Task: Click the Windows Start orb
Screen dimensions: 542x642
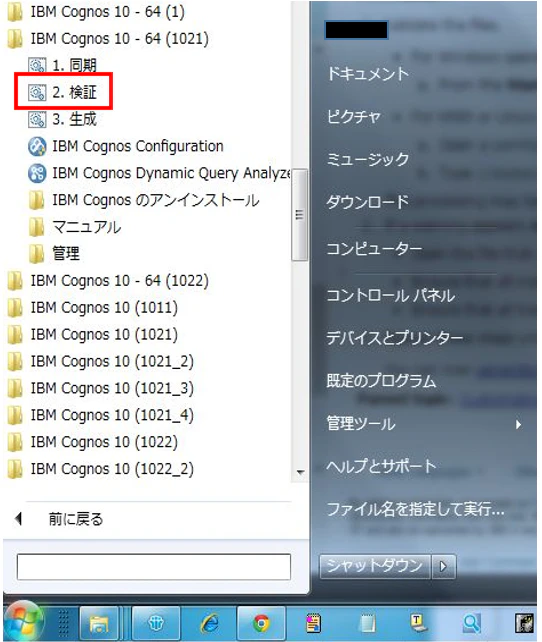Action: (x=24, y=622)
